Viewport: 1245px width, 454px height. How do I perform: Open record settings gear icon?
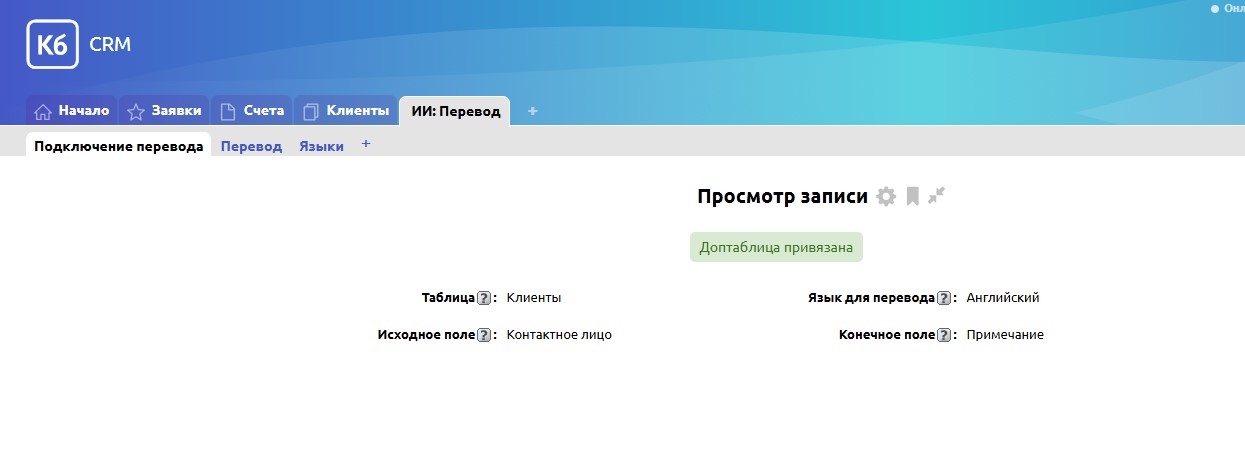pyautogui.click(x=886, y=197)
